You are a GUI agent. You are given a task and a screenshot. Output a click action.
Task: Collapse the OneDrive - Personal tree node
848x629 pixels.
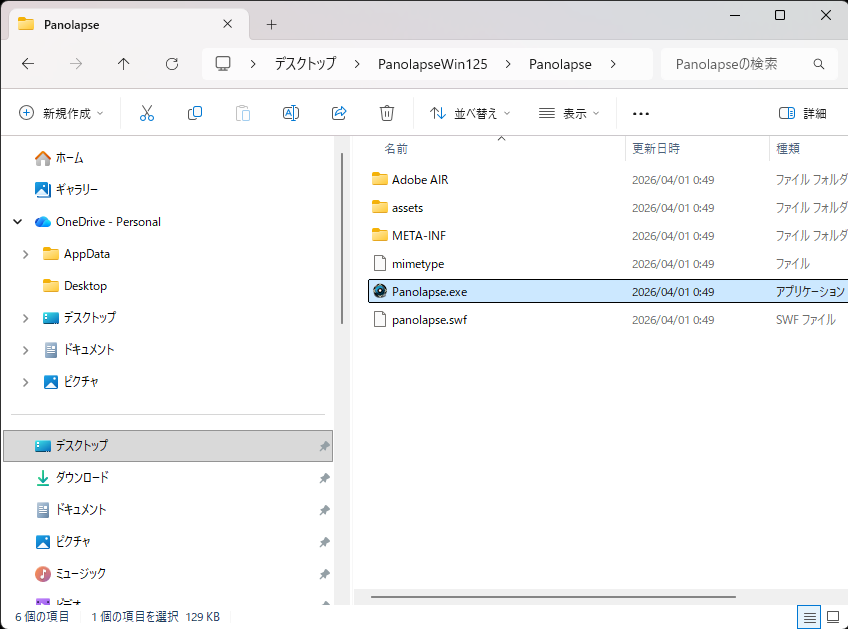(18, 222)
